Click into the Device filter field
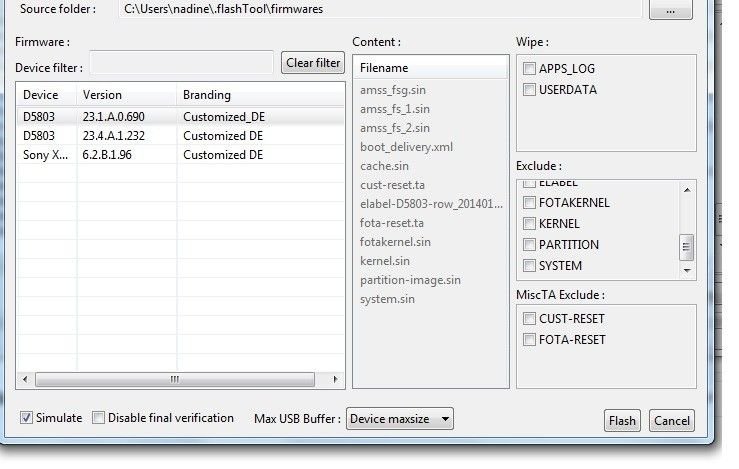This screenshot has width=739, height=469. (x=181, y=63)
